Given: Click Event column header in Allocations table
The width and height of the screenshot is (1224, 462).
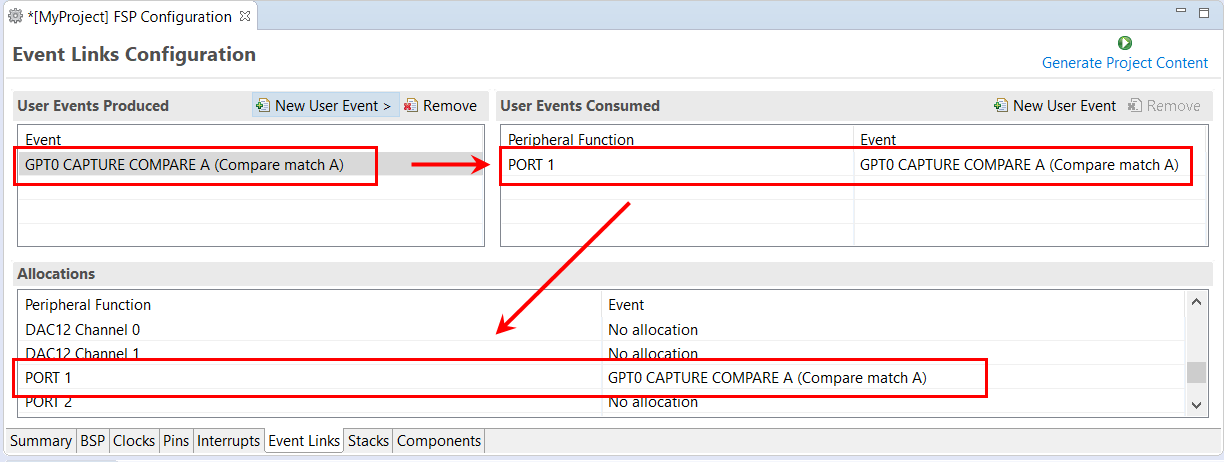Looking at the screenshot, I should click(x=626, y=305).
